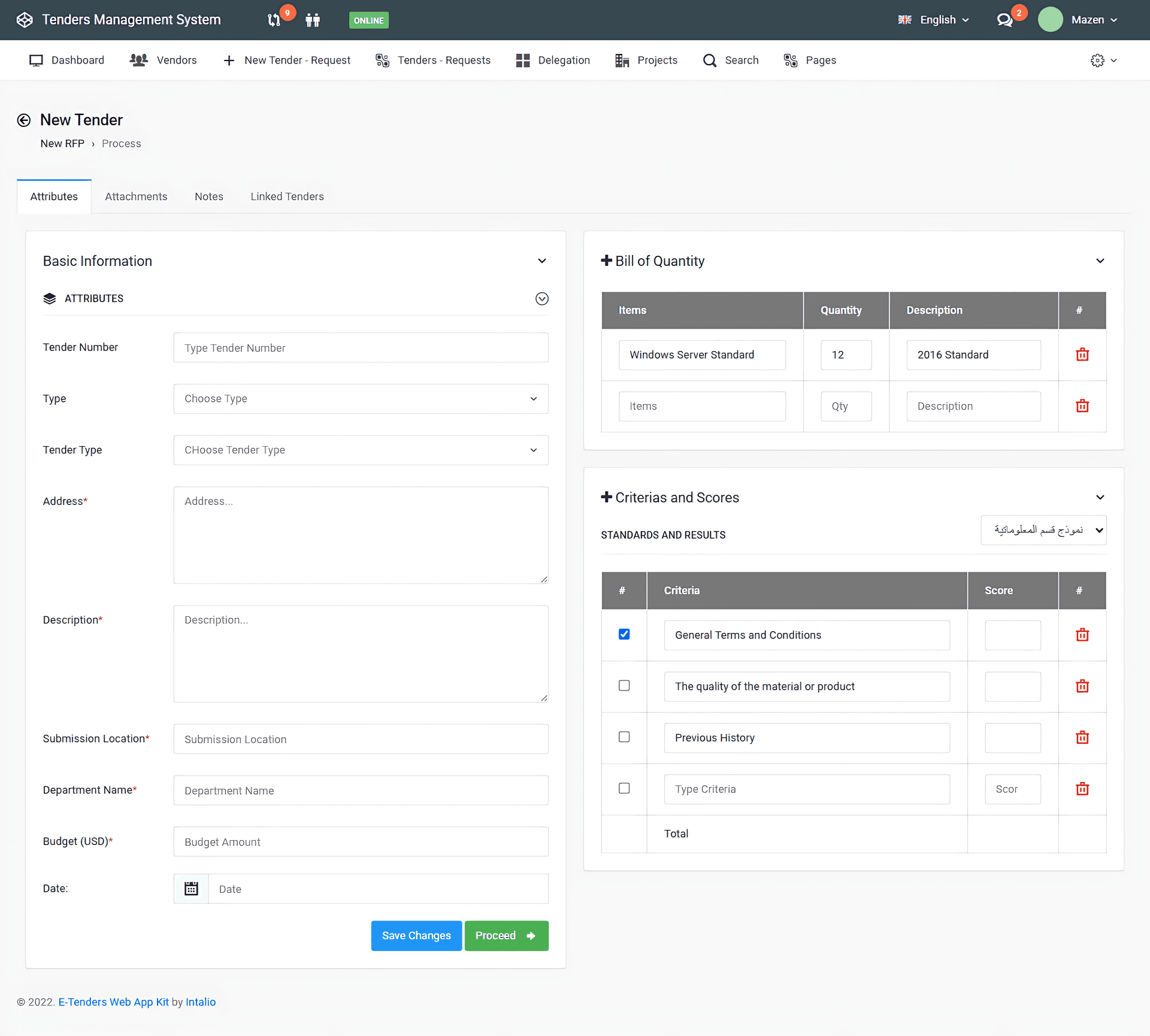Open the English language dropdown
Screen dimensions: 1150x1036
tap(934, 20)
